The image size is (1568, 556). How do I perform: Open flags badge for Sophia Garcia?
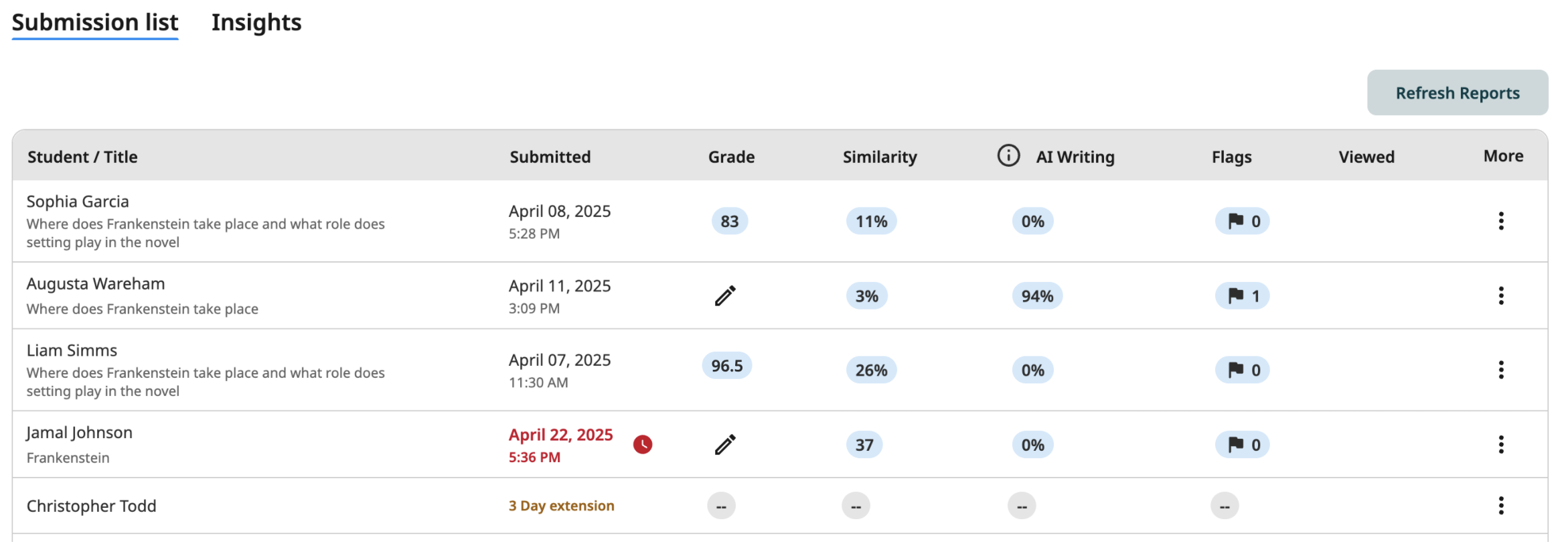pyautogui.click(x=1243, y=221)
